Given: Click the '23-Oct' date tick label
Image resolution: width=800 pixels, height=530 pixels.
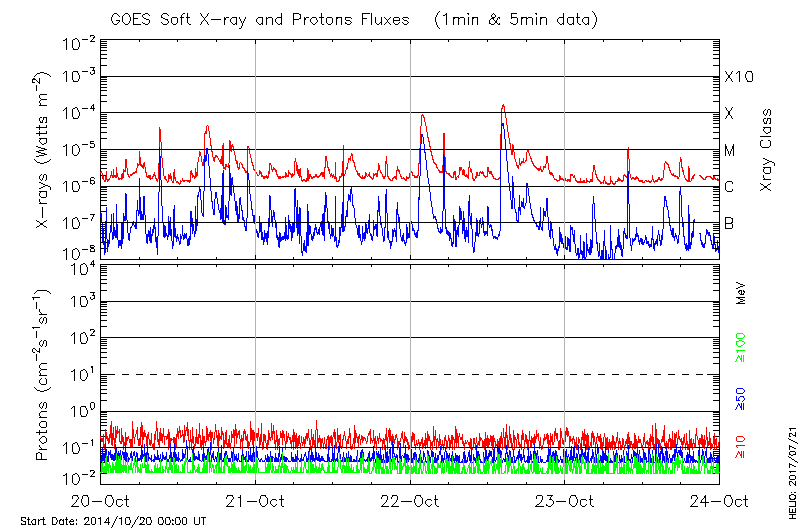Looking at the screenshot, I should point(565,501).
